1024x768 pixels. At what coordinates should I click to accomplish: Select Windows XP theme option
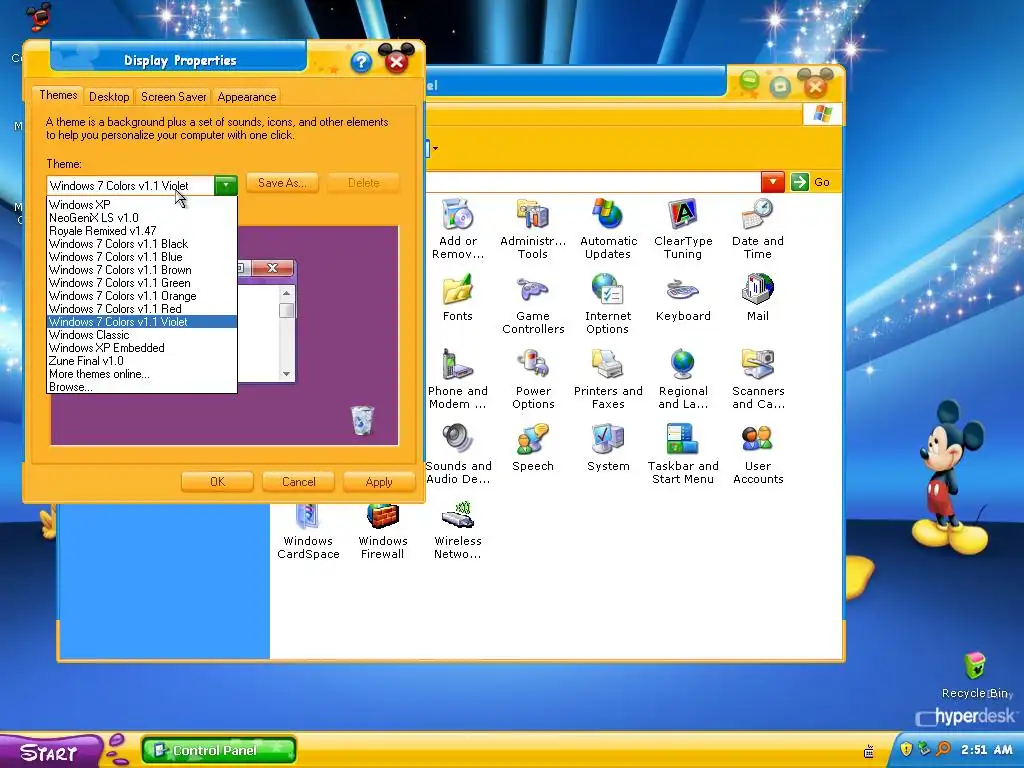[x=142, y=204]
